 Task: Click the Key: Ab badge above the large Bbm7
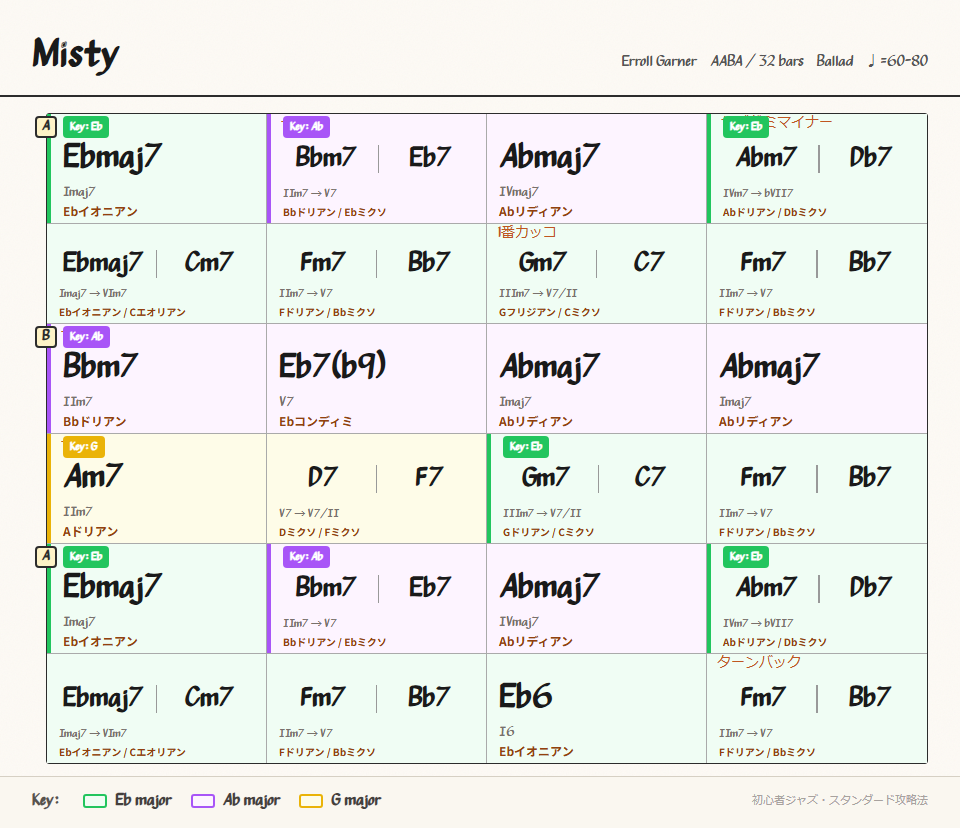point(85,337)
